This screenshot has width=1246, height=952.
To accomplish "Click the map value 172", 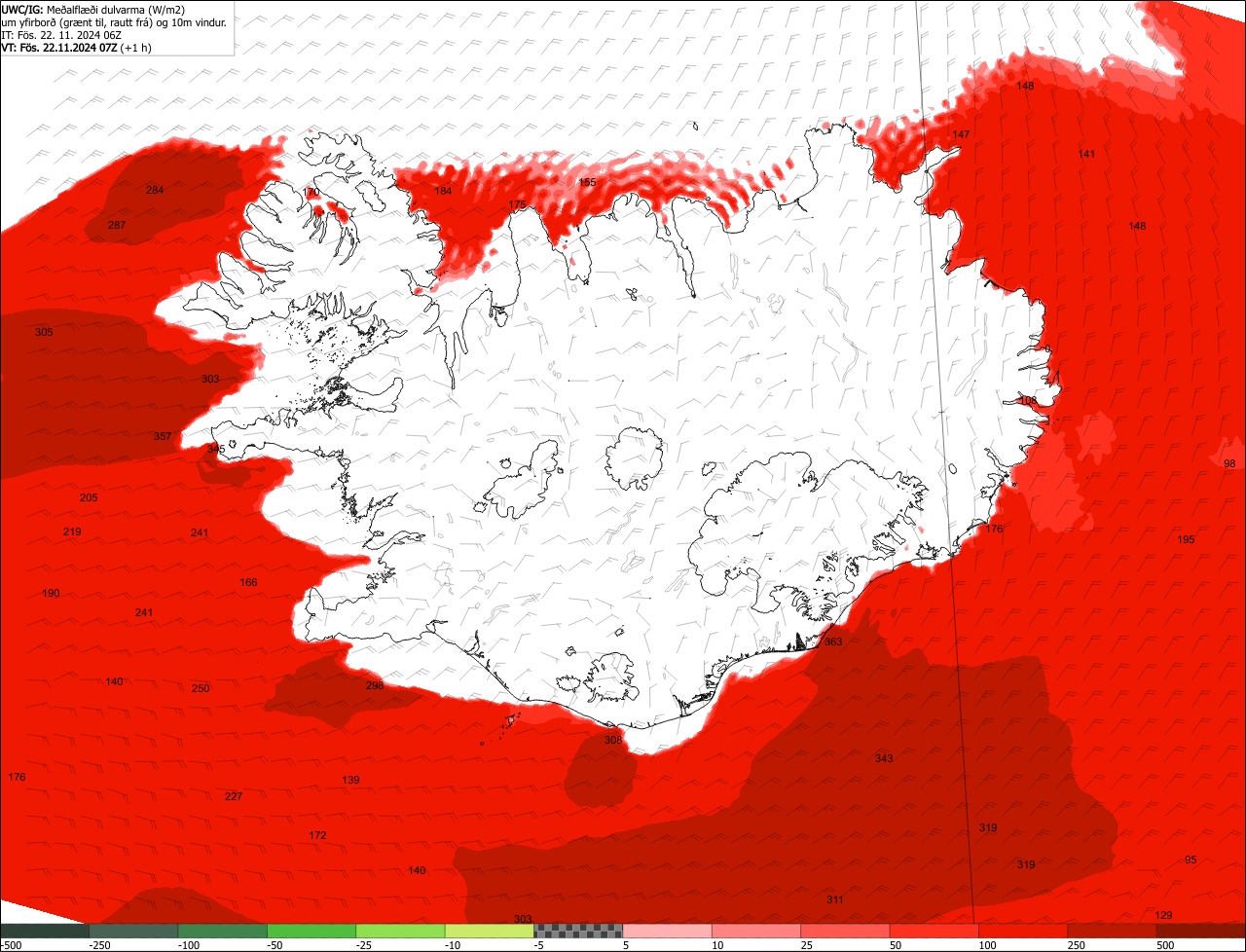I will point(317,835).
